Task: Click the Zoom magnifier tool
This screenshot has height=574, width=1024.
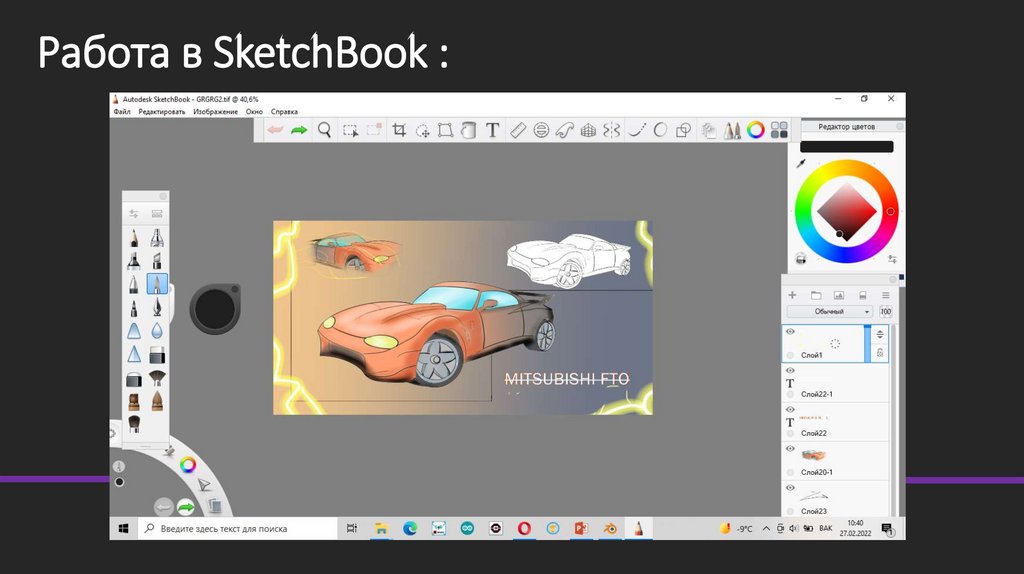Action: point(324,130)
